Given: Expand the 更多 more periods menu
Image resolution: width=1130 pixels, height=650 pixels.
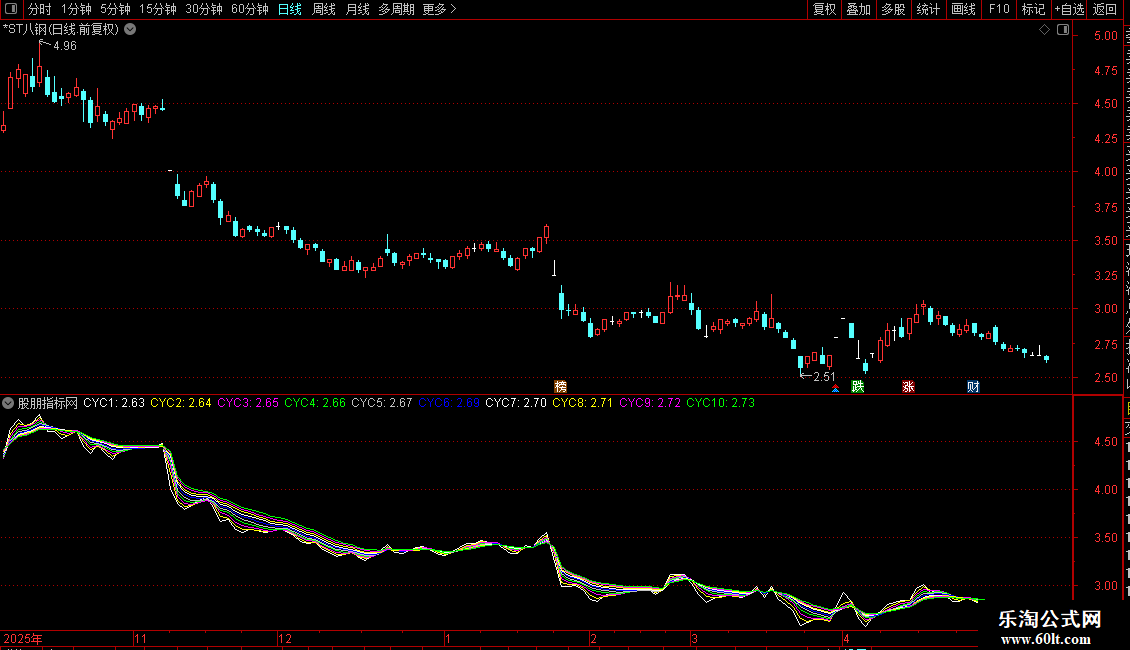Looking at the screenshot, I should click(x=439, y=9).
